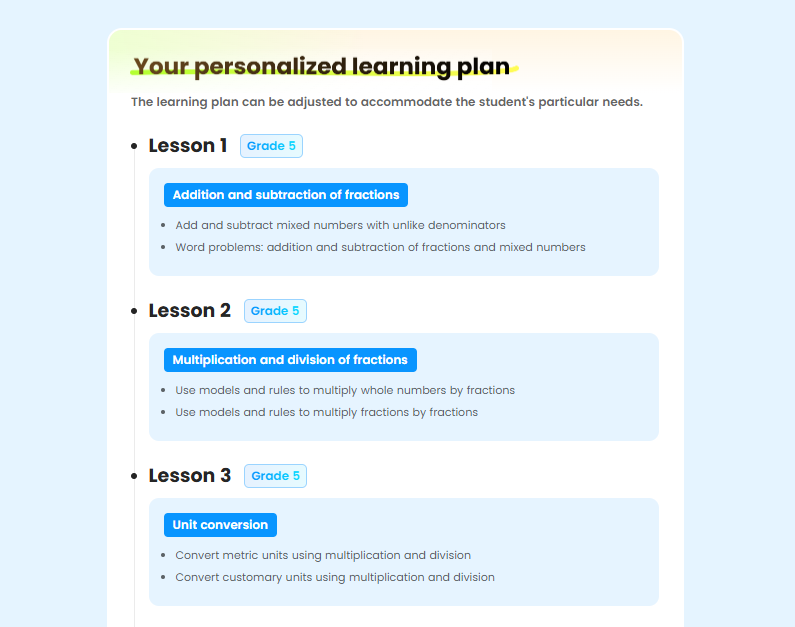Click the Lesson 3 timeline bullet
Image resolution: width=795 pixels, height=627 pixels.
[x=134, y=476]
